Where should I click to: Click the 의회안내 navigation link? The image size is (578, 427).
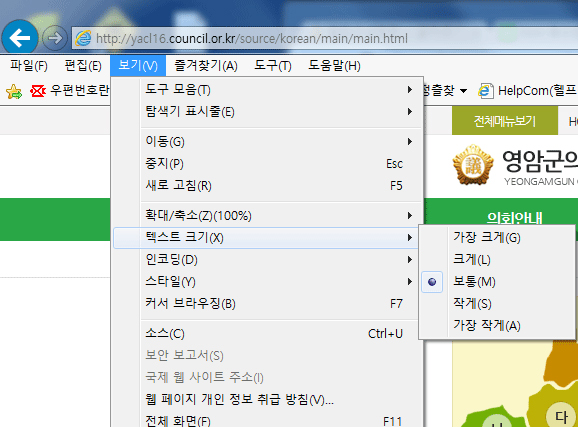[x=515, y=218]
